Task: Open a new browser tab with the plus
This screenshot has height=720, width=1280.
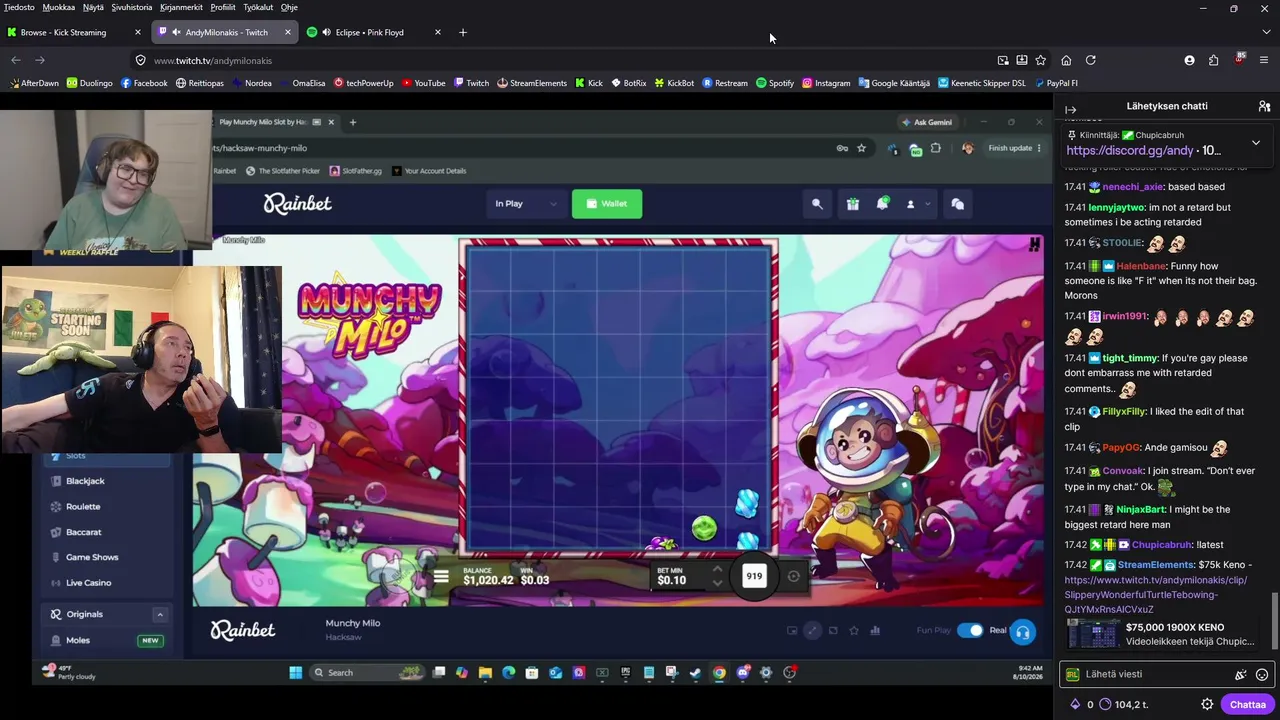Action: [462, 32]
